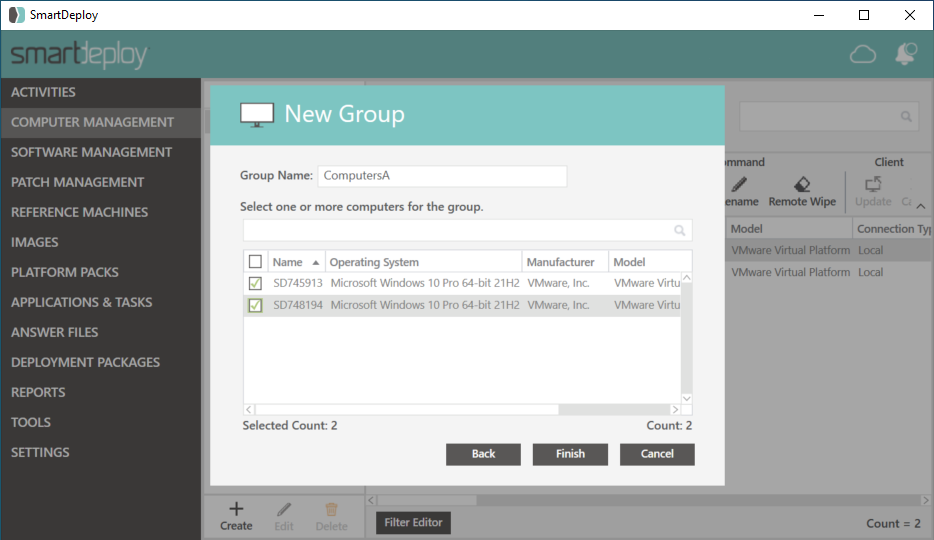This screenshot has width=934, height=540.
Task: Click the computer search field in dialog
Action: pyautogui.click(x=468, y=230)
